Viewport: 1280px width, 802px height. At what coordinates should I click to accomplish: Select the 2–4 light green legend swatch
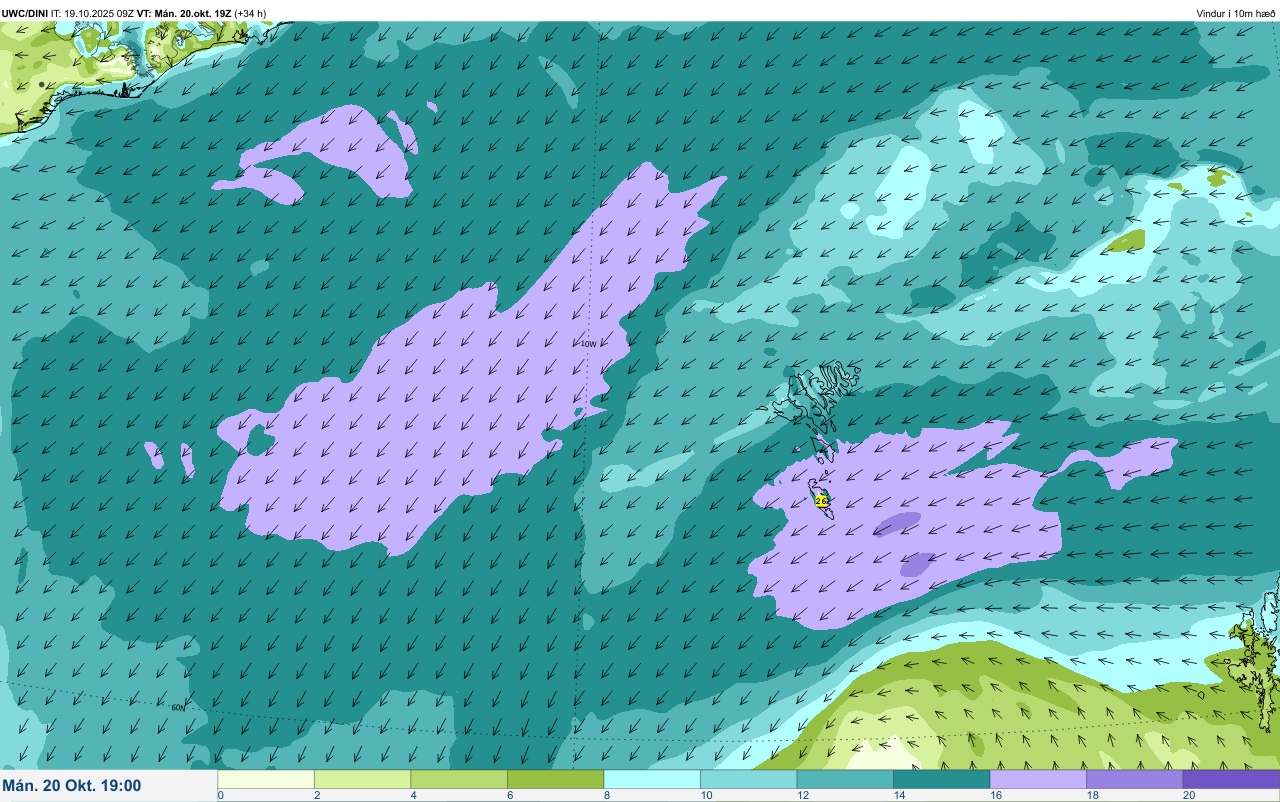[362, 779]
